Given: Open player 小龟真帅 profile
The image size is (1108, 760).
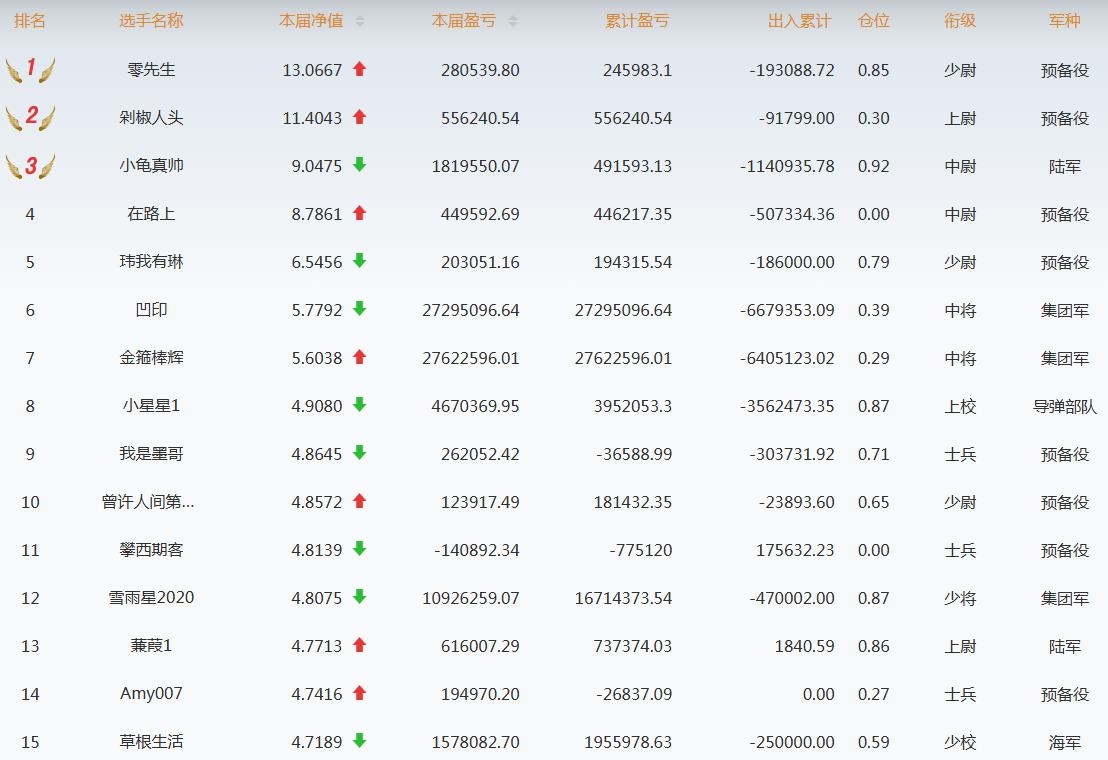Looking at the screenshot, I should click(x=151, y=166).
